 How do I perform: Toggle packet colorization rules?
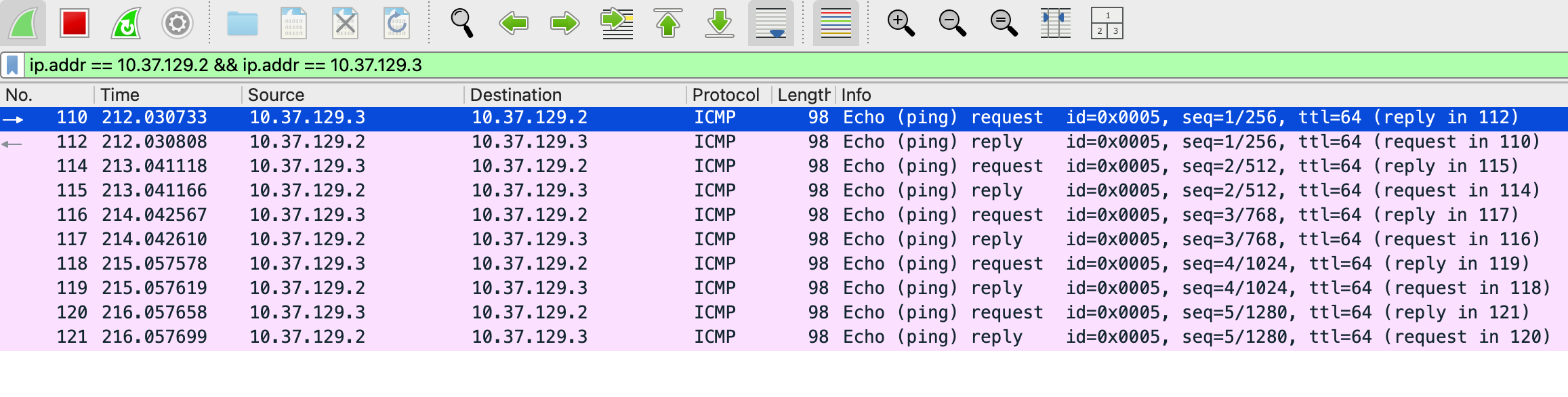click(x=835, y=23)
